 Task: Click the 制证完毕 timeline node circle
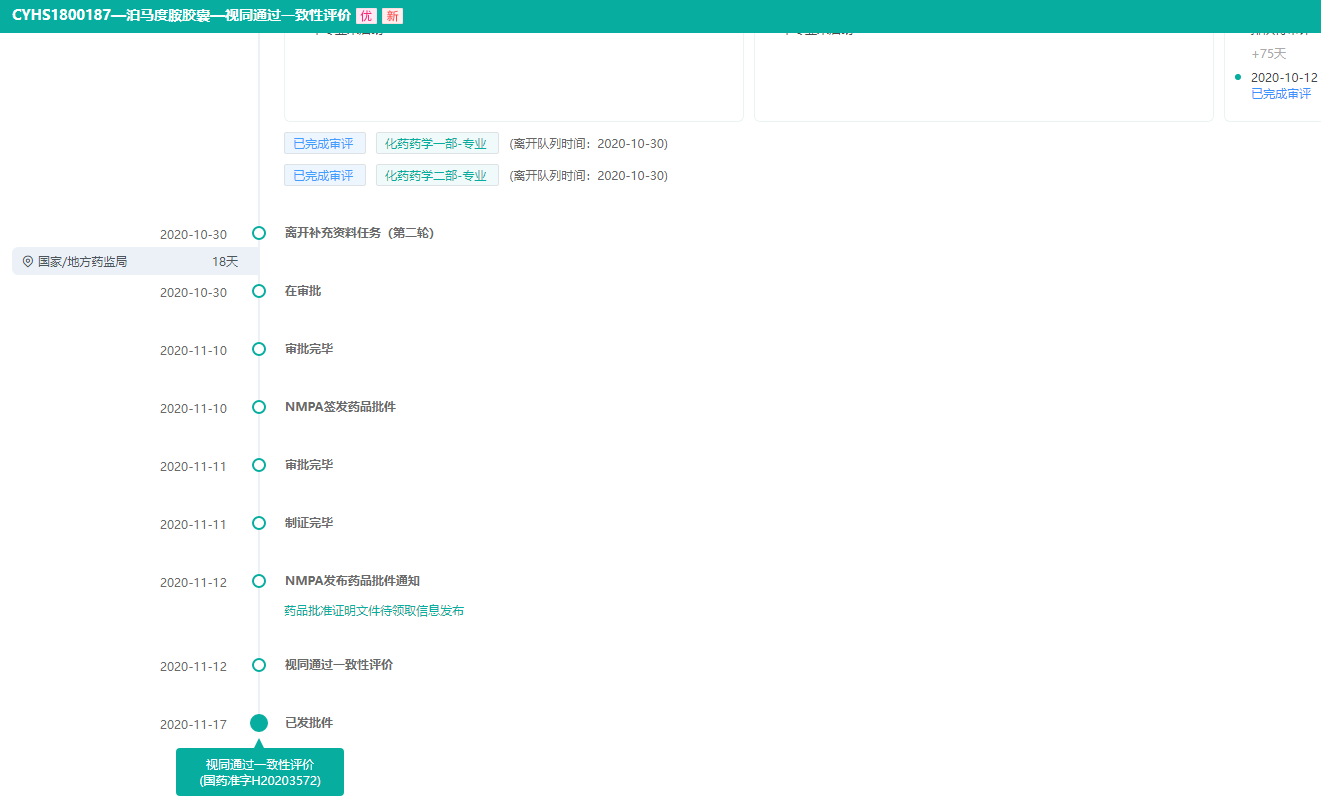tap(259, 523)
